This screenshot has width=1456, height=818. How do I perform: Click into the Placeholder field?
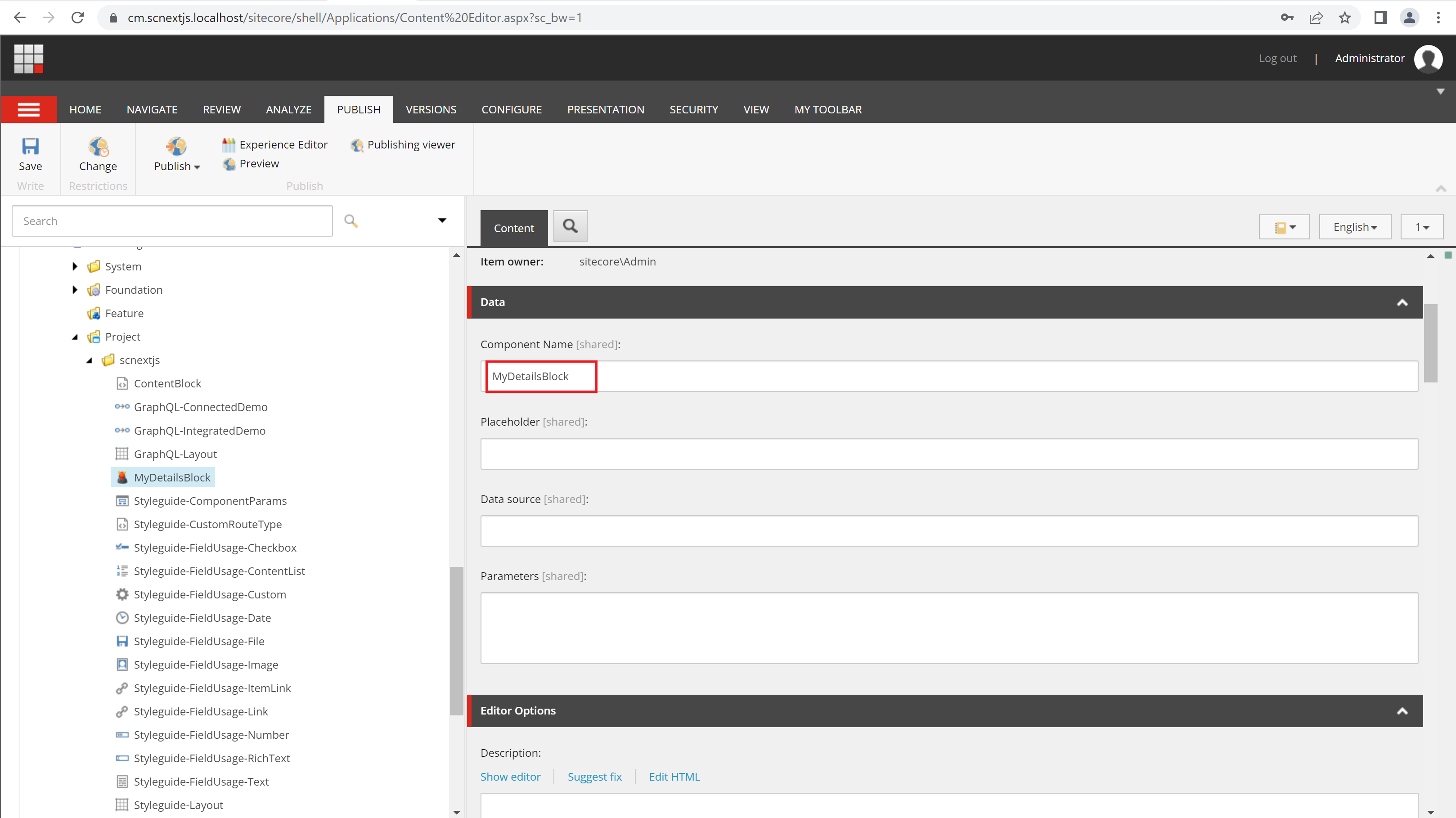[948, 454]
